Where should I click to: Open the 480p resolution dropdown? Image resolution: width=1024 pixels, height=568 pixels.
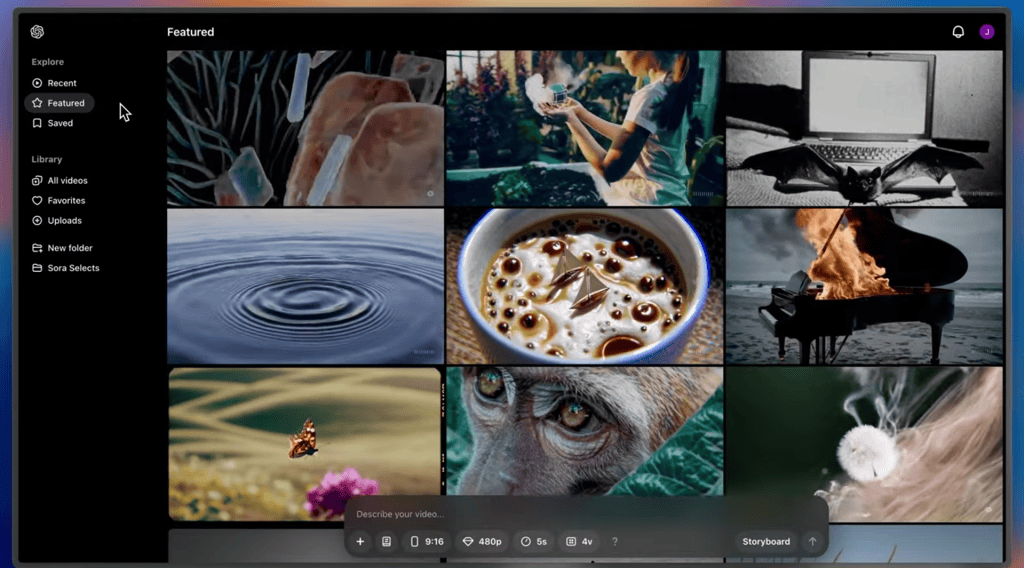[x=481, y=542]
